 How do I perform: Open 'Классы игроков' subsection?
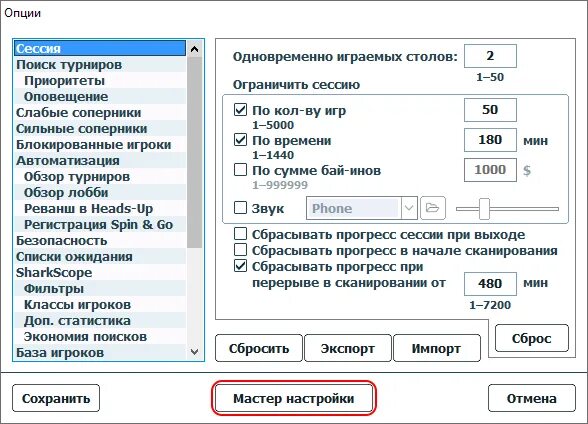(100, 305)
